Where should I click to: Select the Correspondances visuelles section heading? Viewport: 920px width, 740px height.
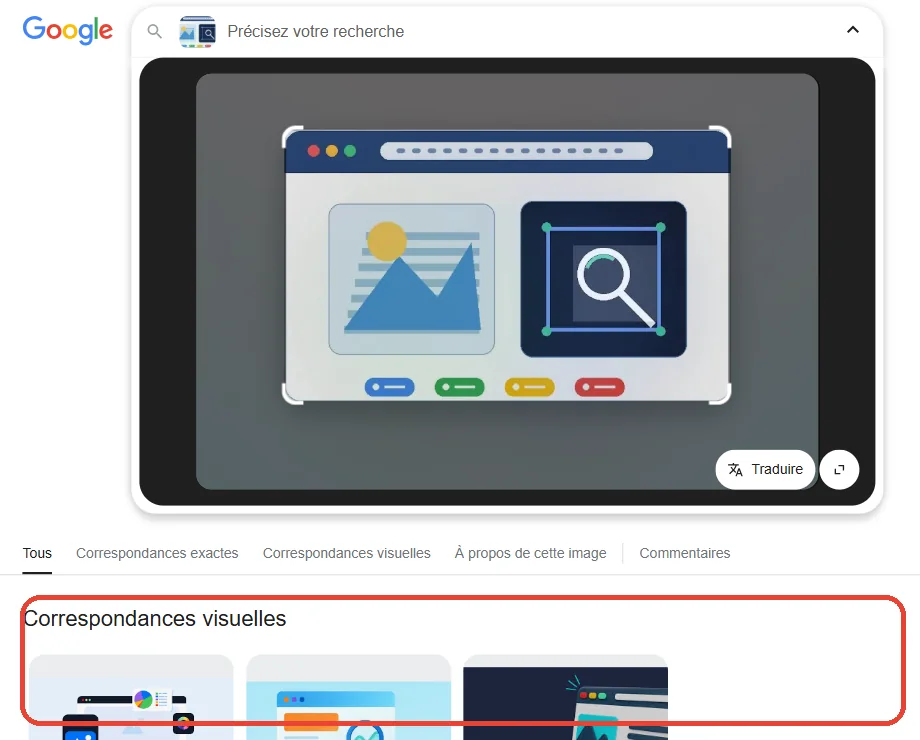click(x=155, y=619)
